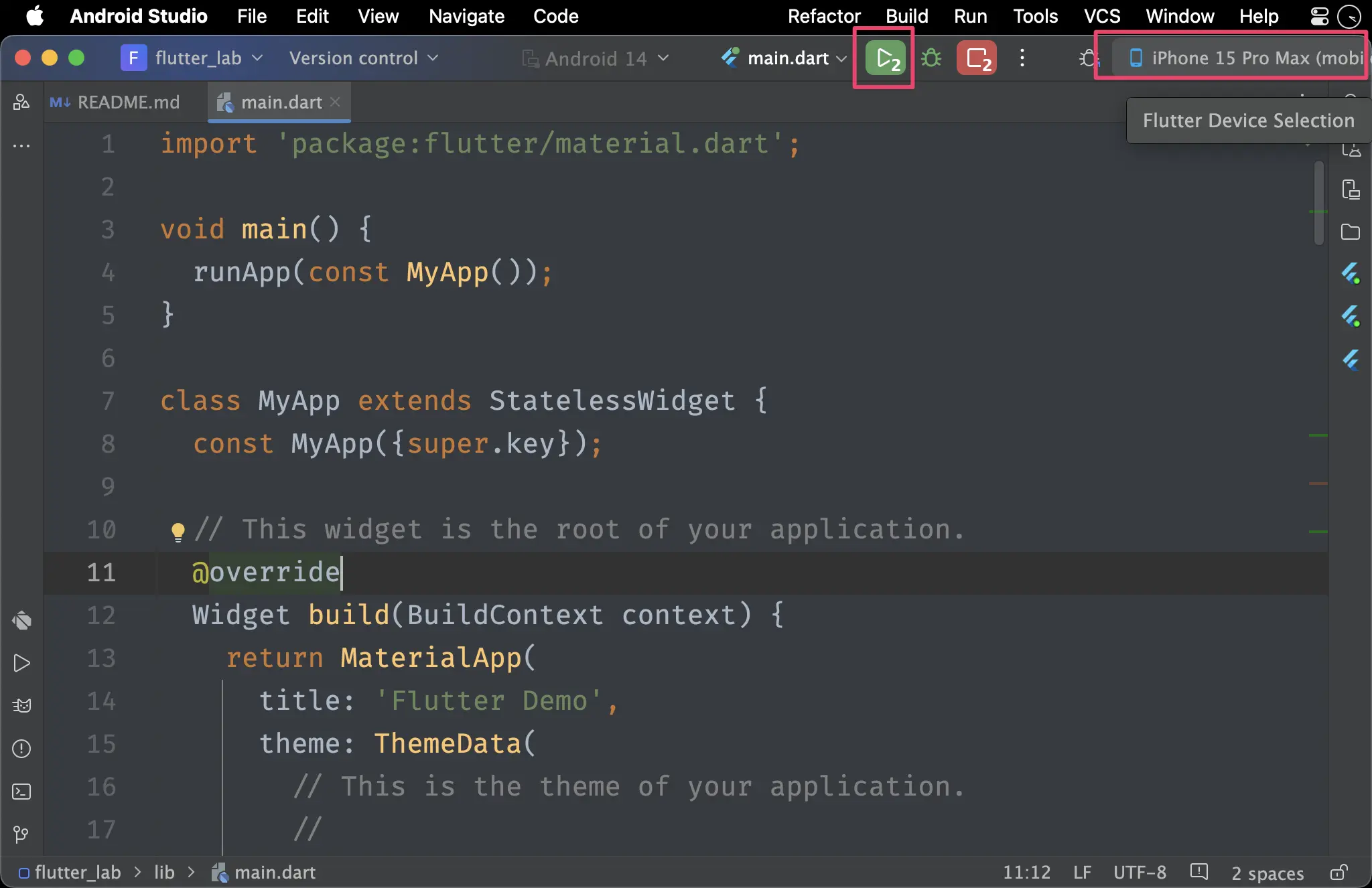Open the Build menu

(907, 16)
